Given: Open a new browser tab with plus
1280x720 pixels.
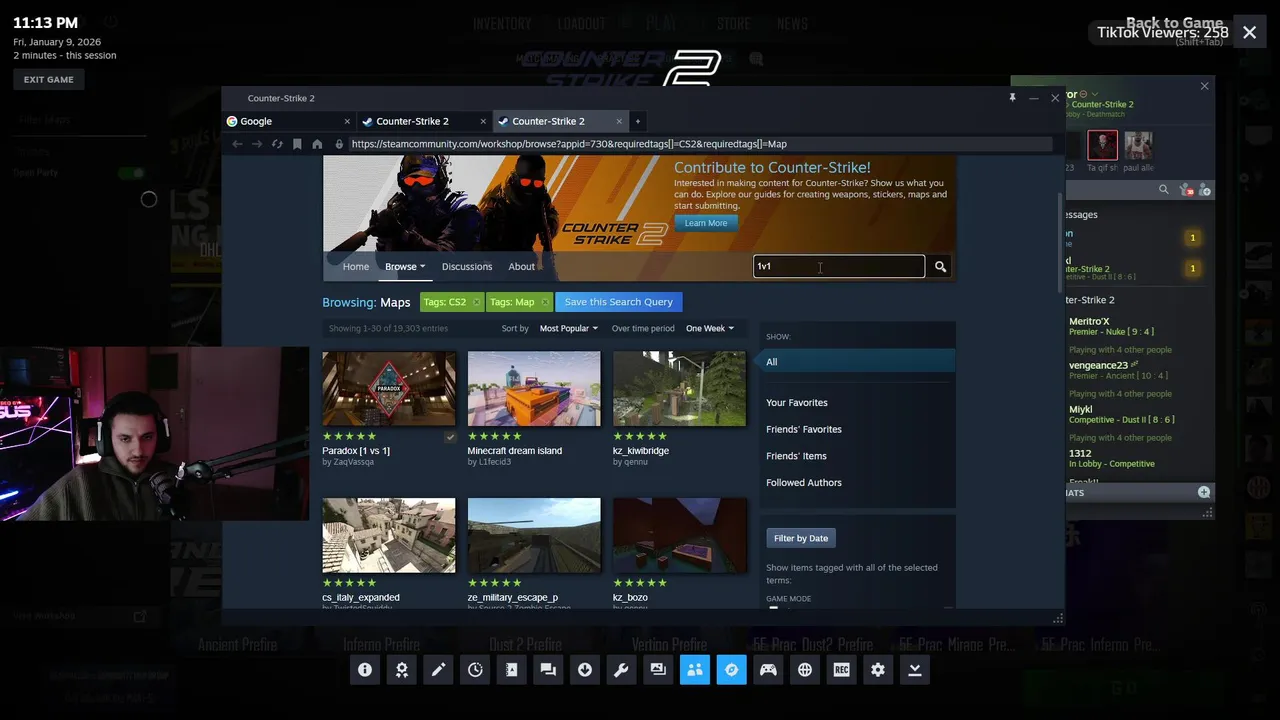Looking at the screenshot, I should coord(638,121).
